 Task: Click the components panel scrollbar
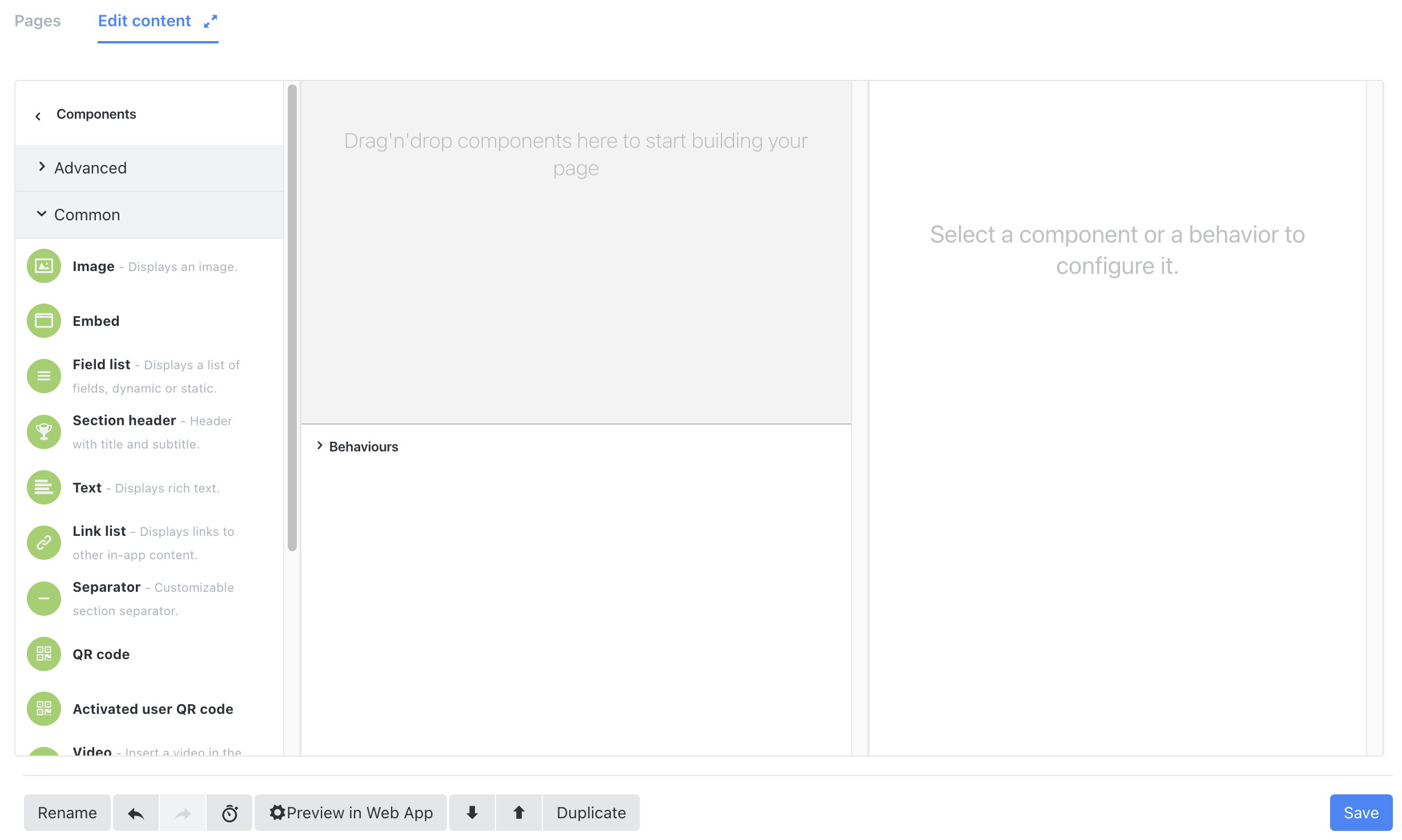[292, 318]
